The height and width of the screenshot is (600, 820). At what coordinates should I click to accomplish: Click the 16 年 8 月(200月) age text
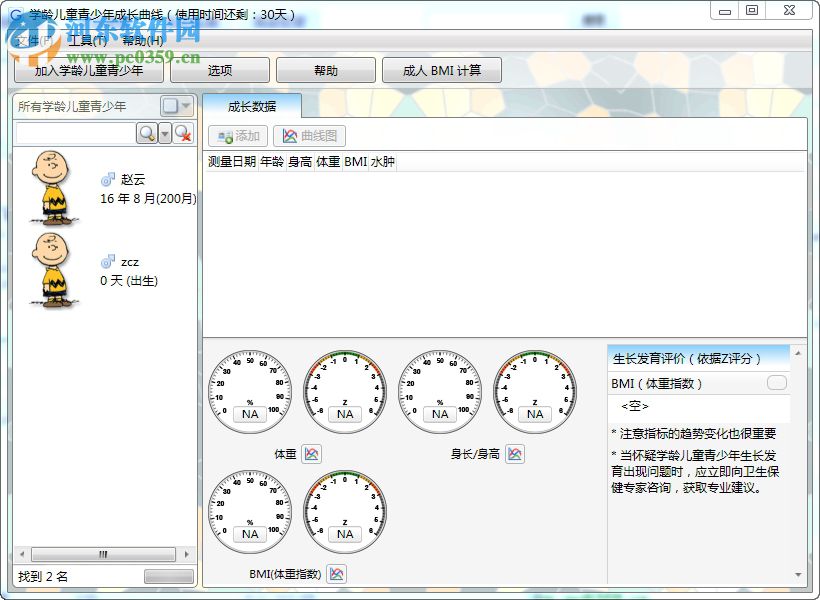pyautogui.click(x=149, y=199)
